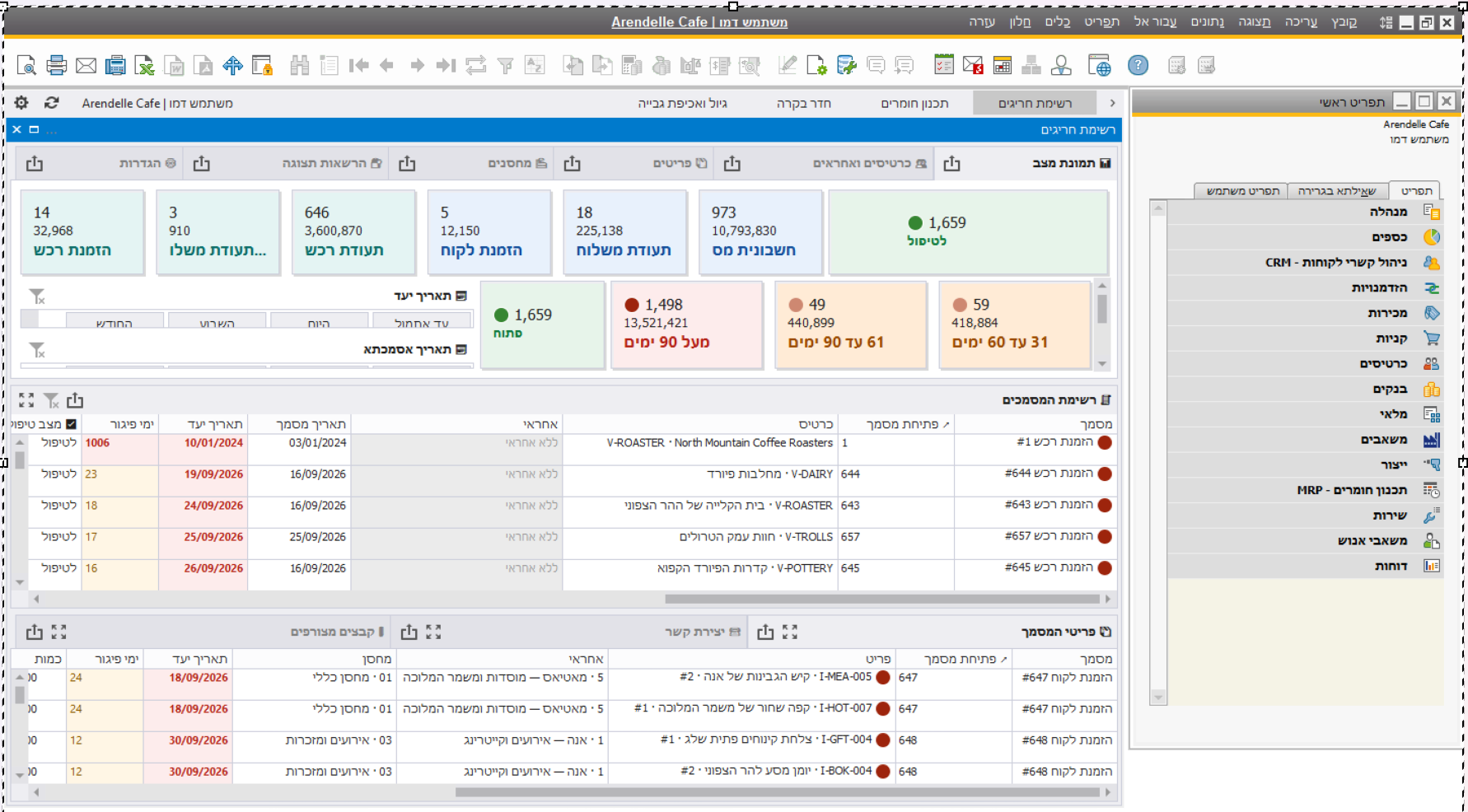Image resolution: width=1468 pixels, height=812 pixels.
Task: Open the כלים menu in menu bar
Action: (1057, 22)
